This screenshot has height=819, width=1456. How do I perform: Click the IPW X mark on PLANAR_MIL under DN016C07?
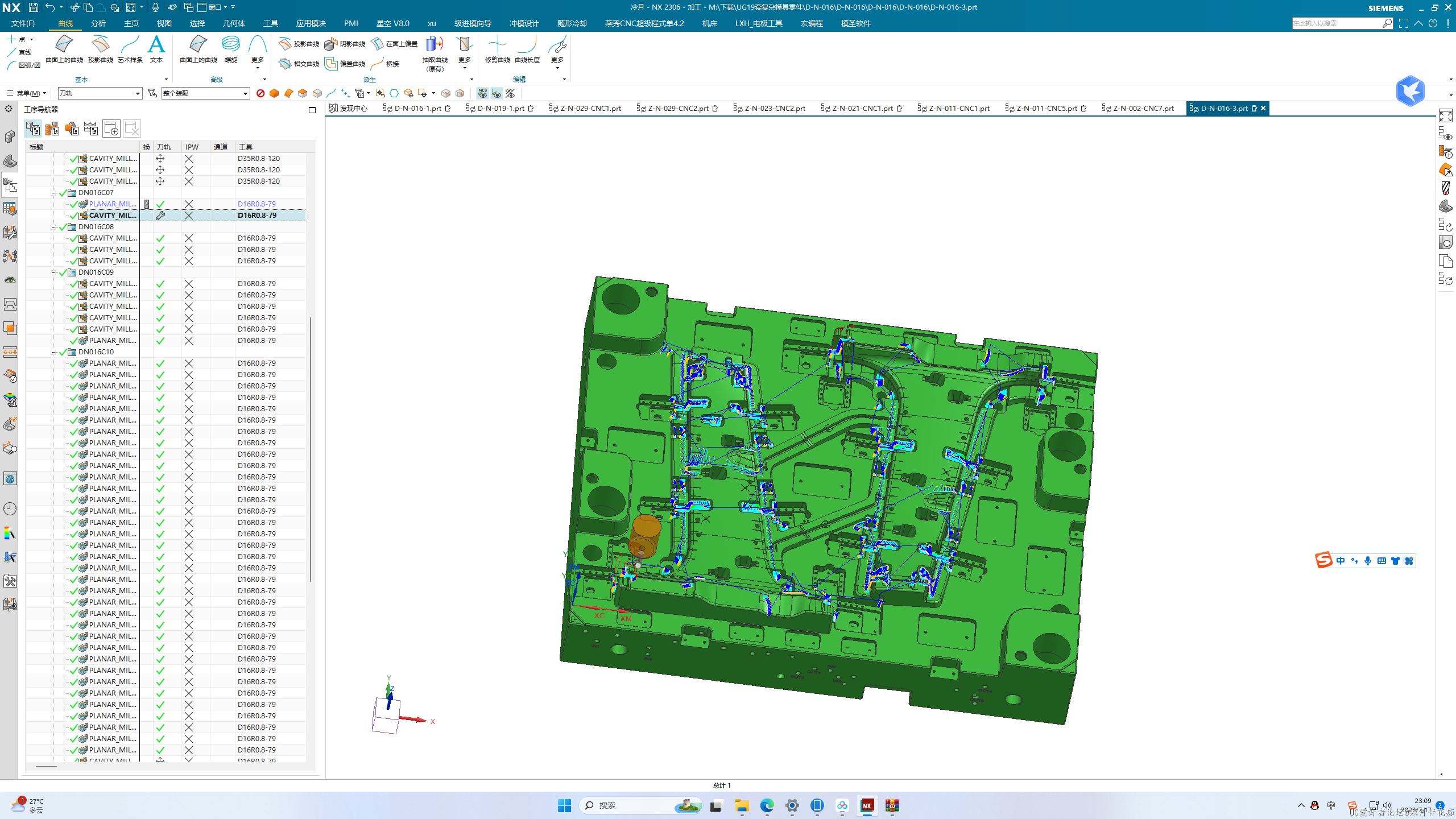pos(189,204)
